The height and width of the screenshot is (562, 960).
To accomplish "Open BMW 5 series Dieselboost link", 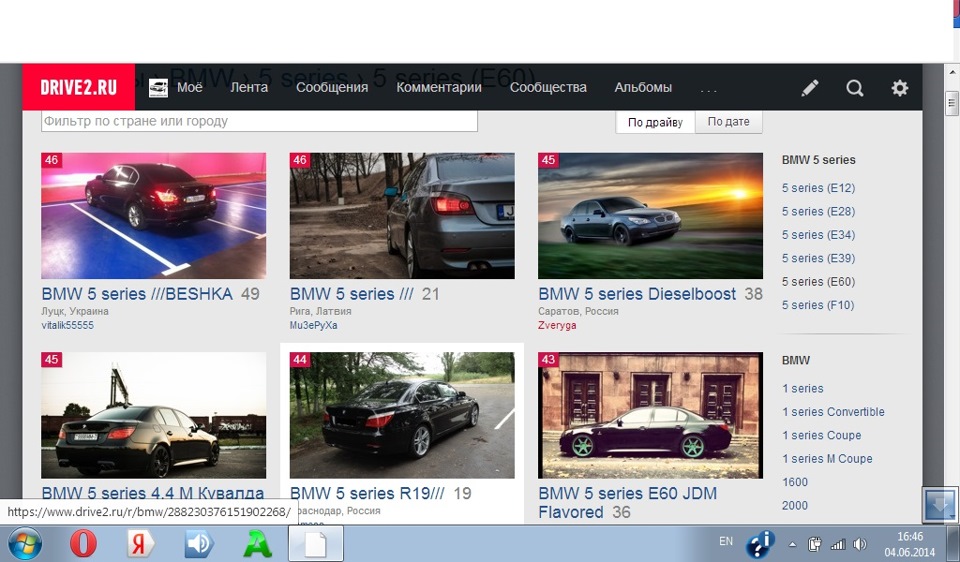I will (637, 294).
